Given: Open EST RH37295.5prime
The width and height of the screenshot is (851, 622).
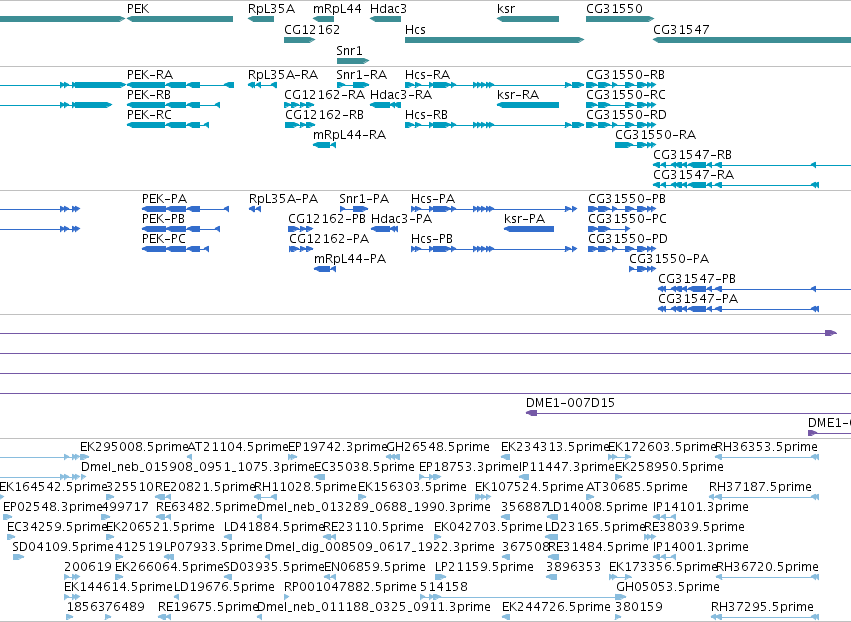Looking at the screenshot, I should coord(765,617).
